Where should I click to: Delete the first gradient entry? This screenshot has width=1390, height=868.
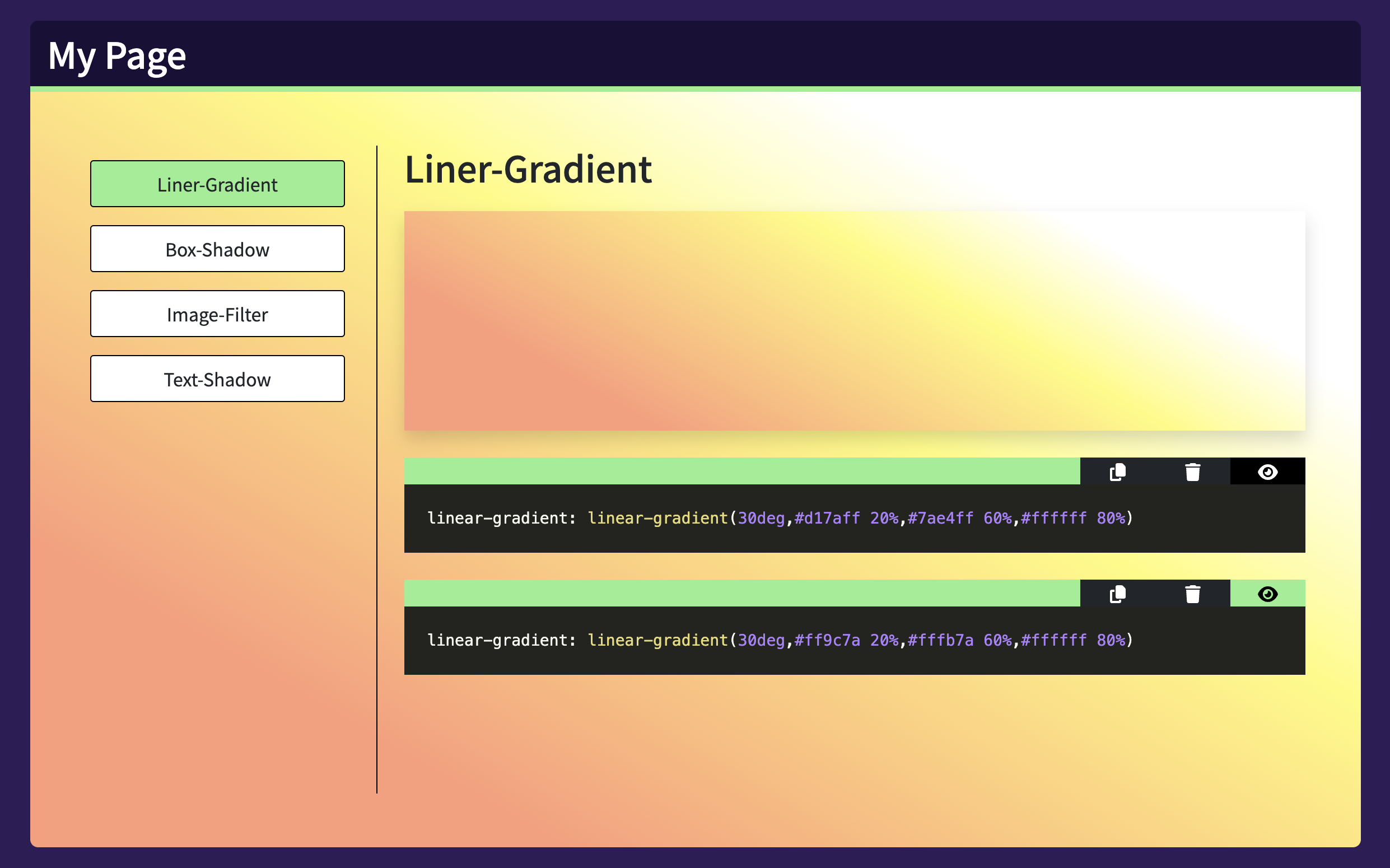(x=1192, y=472)
